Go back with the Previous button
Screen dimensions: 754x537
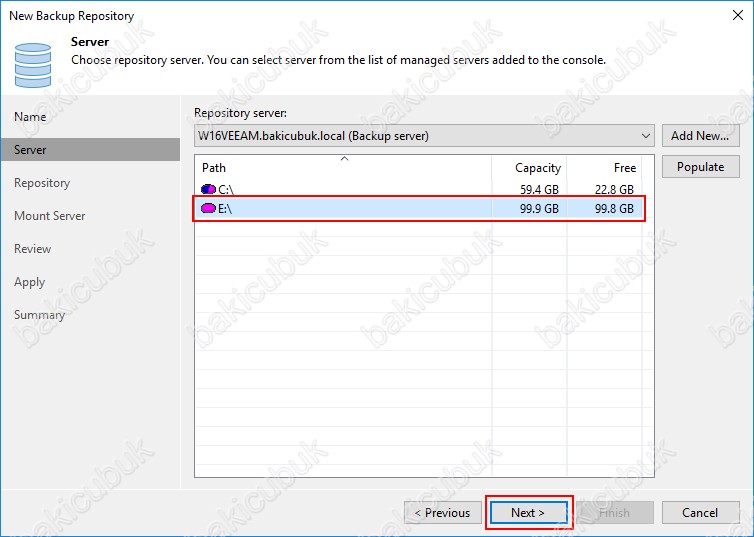click(x=443, y=513)
